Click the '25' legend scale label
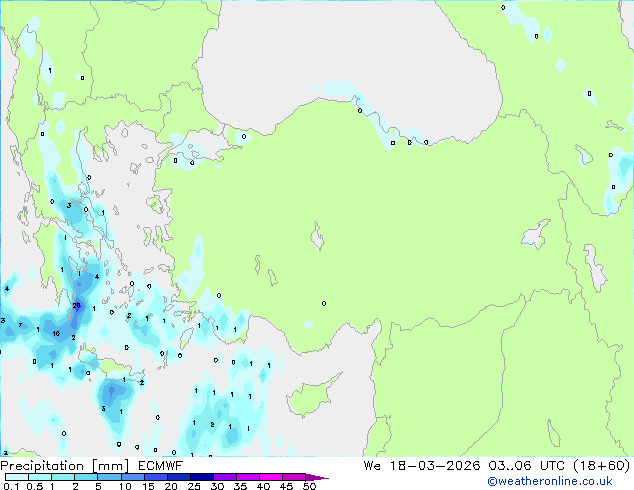This screenshot has width=634, height=490. pos(194,486)
